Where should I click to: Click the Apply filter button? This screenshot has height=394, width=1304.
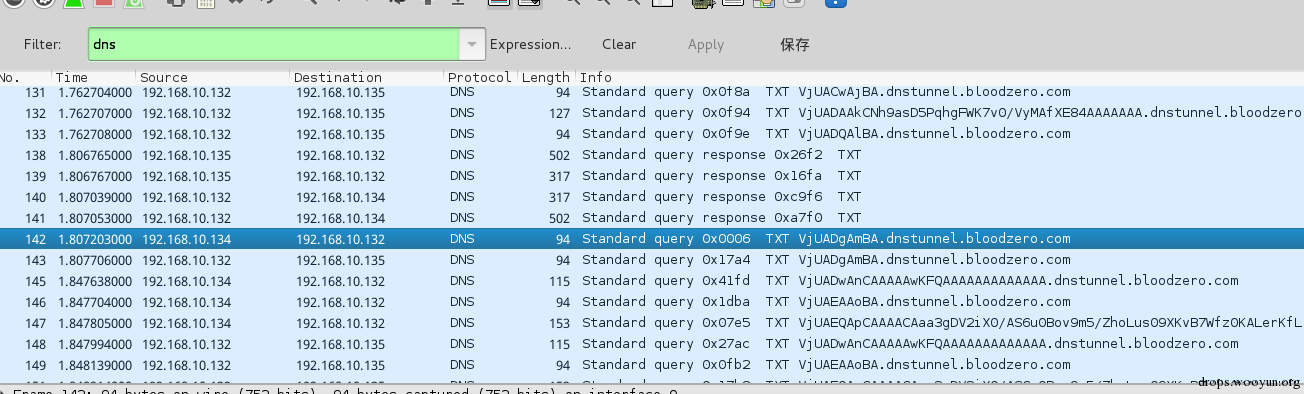[706, 44]
